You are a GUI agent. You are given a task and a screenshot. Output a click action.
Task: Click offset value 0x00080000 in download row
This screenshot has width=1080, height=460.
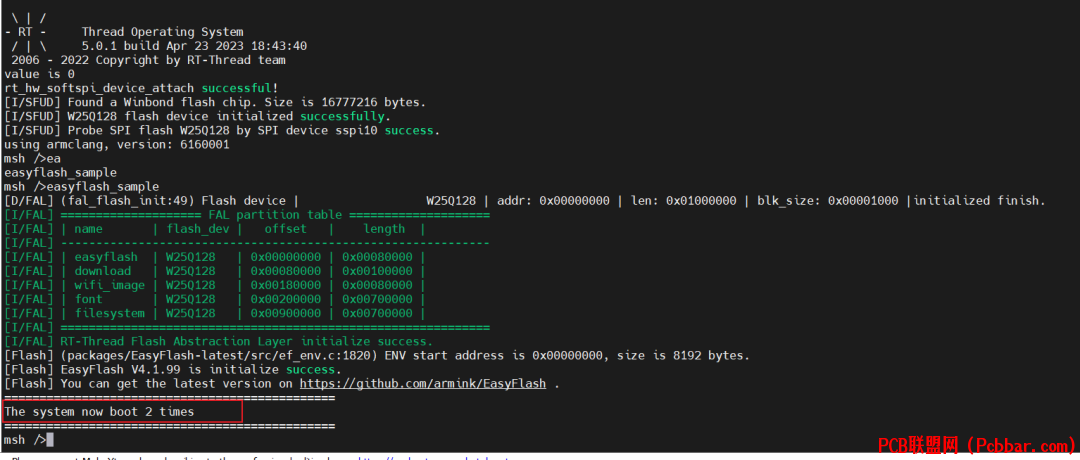286,271
